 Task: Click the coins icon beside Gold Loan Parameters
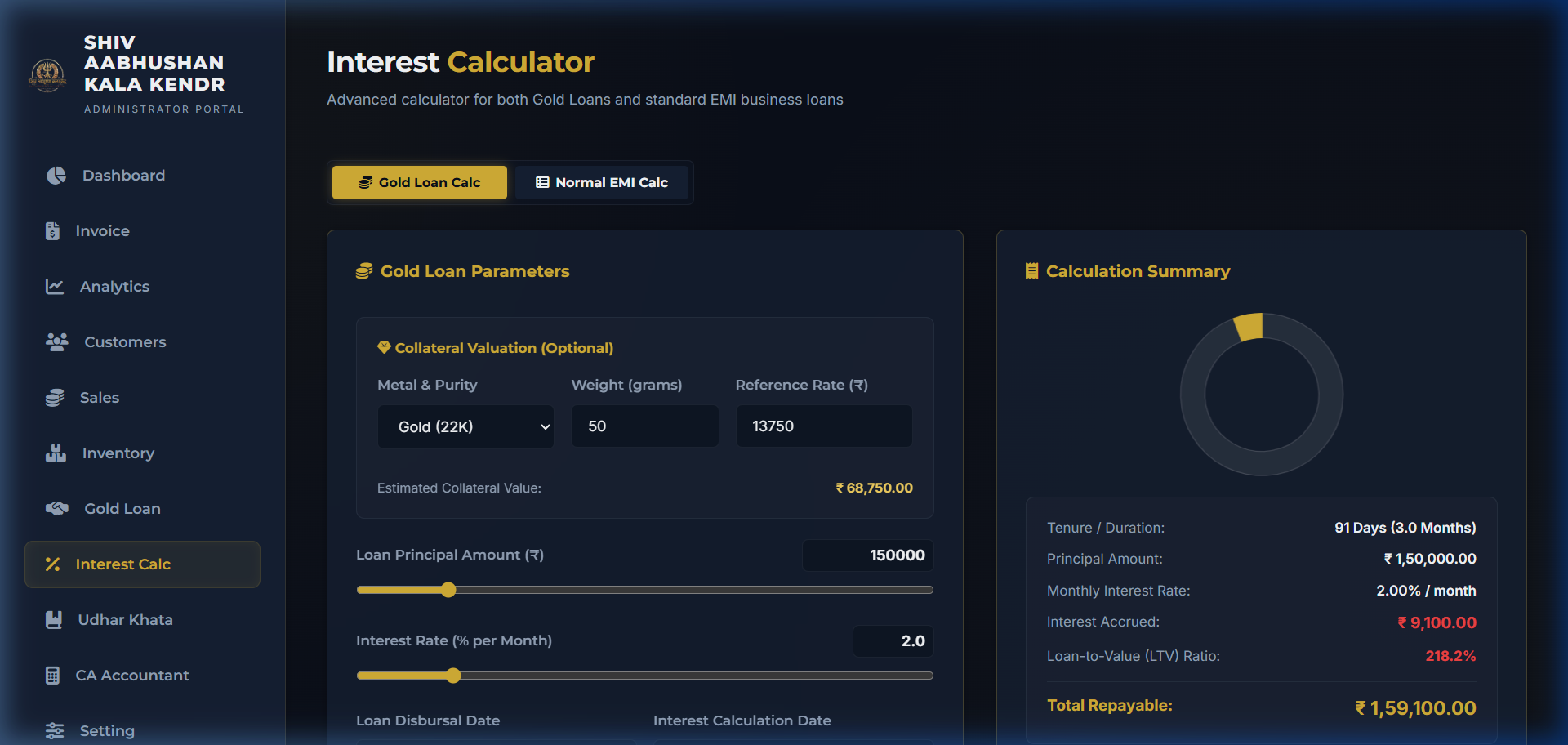coord(364,271)
